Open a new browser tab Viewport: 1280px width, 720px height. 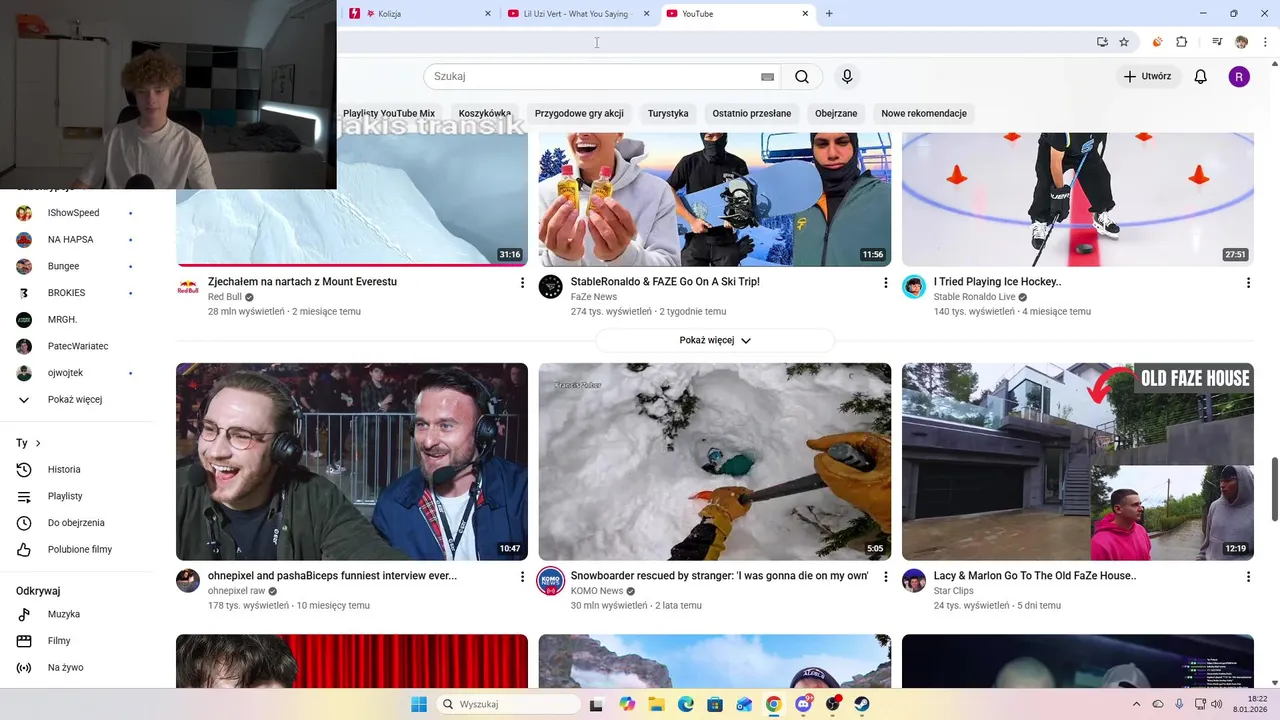pos(829,14)
